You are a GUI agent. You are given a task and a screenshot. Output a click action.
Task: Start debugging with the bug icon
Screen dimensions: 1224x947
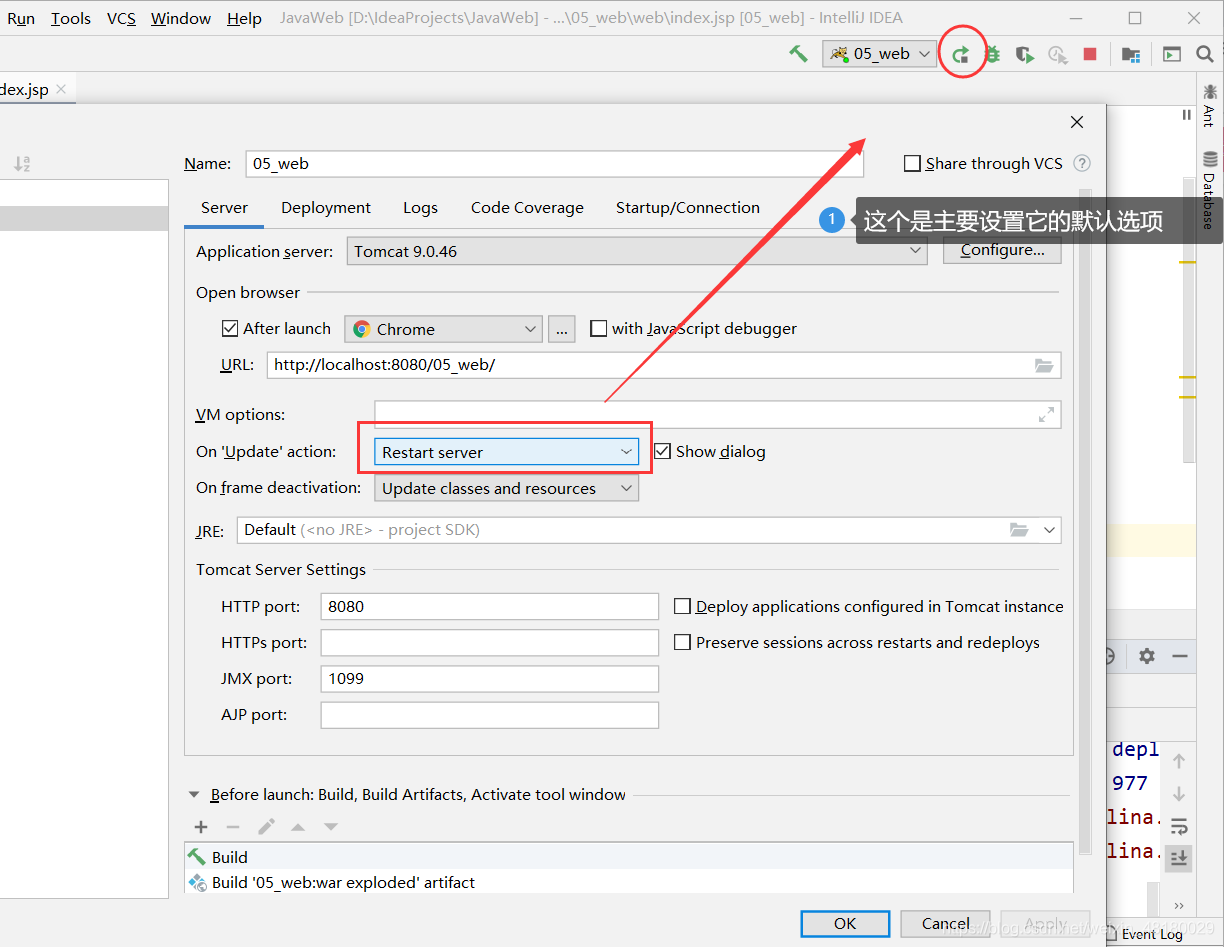click(x=992, y=54)
